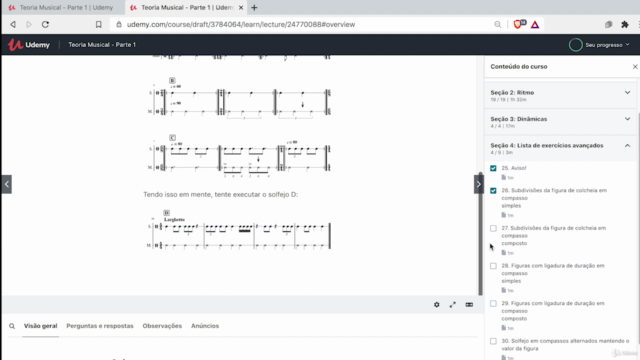The width and height of the screenshot is (640, 360).
Task: Check lecture 28 ligadura compasso simples checkbox
Action: pyautogui.click(x=493, y=266)
